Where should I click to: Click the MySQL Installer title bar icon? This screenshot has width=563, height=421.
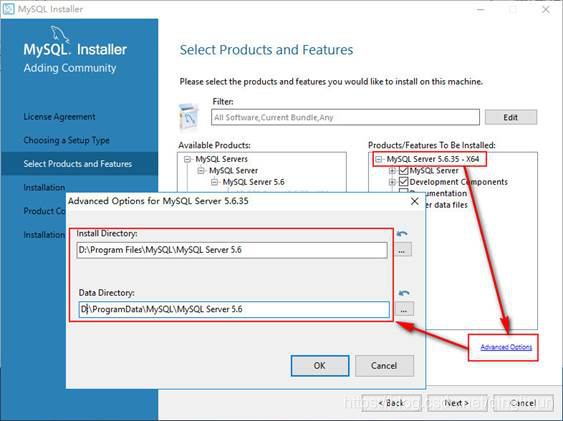[8, 8]
